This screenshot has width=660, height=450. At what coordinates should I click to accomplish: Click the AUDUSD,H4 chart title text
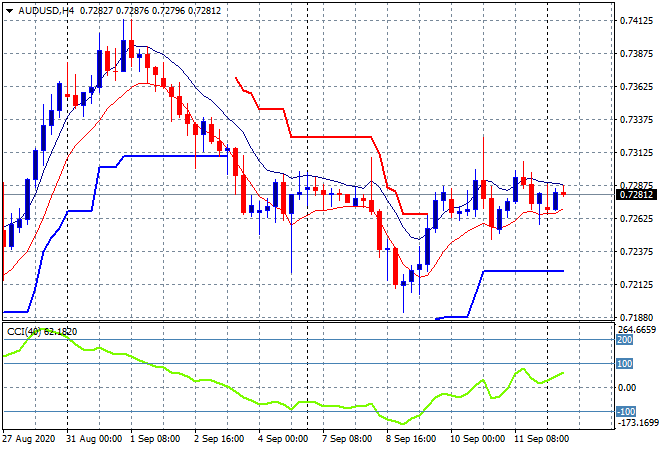[46, 11]
